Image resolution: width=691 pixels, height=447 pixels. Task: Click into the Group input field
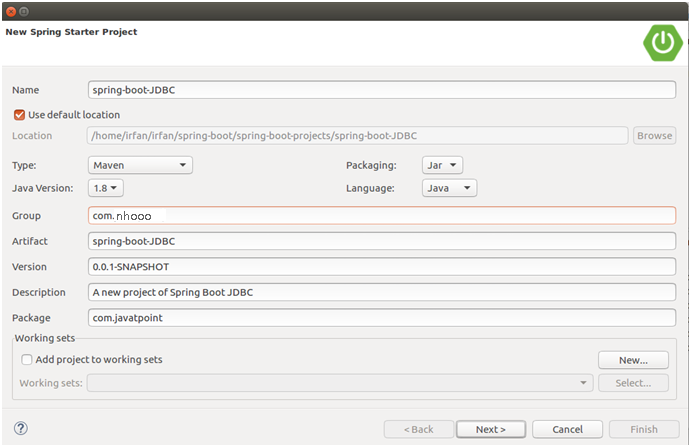point(382,215)
